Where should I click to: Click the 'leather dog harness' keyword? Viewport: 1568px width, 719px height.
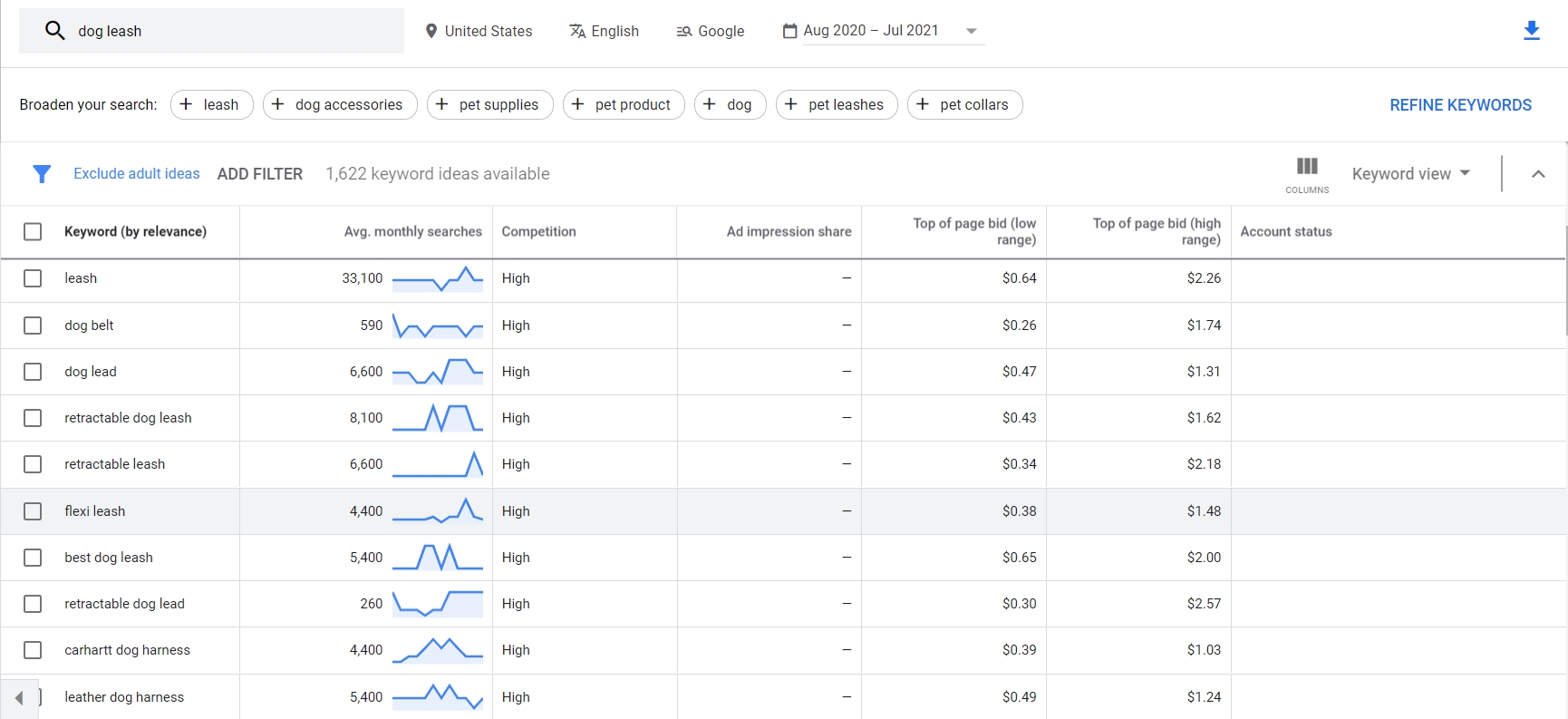pyautogui.click(x=124, y=697)
